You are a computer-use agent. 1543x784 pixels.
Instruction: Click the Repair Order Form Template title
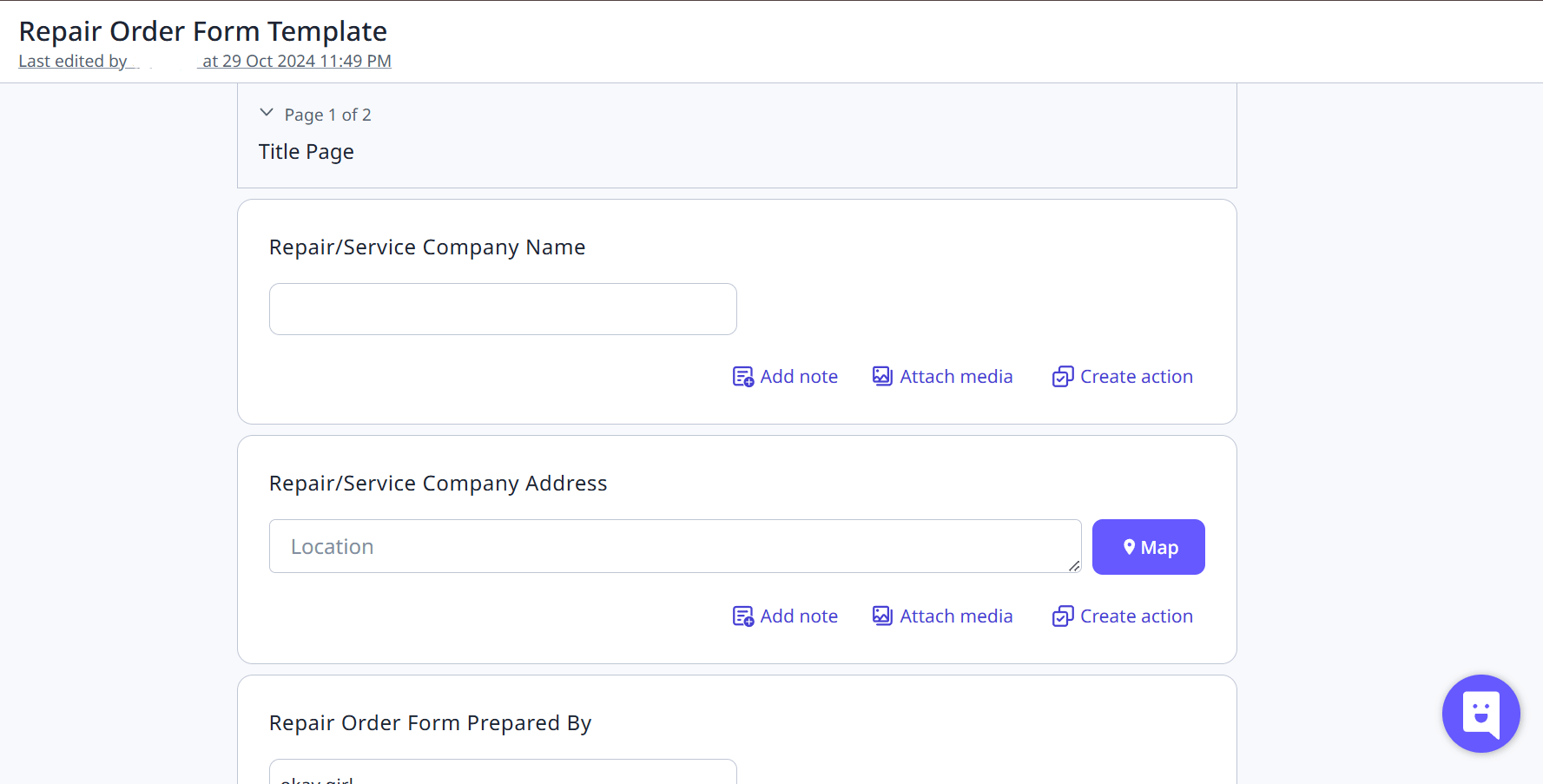click(x=204, y=30)
